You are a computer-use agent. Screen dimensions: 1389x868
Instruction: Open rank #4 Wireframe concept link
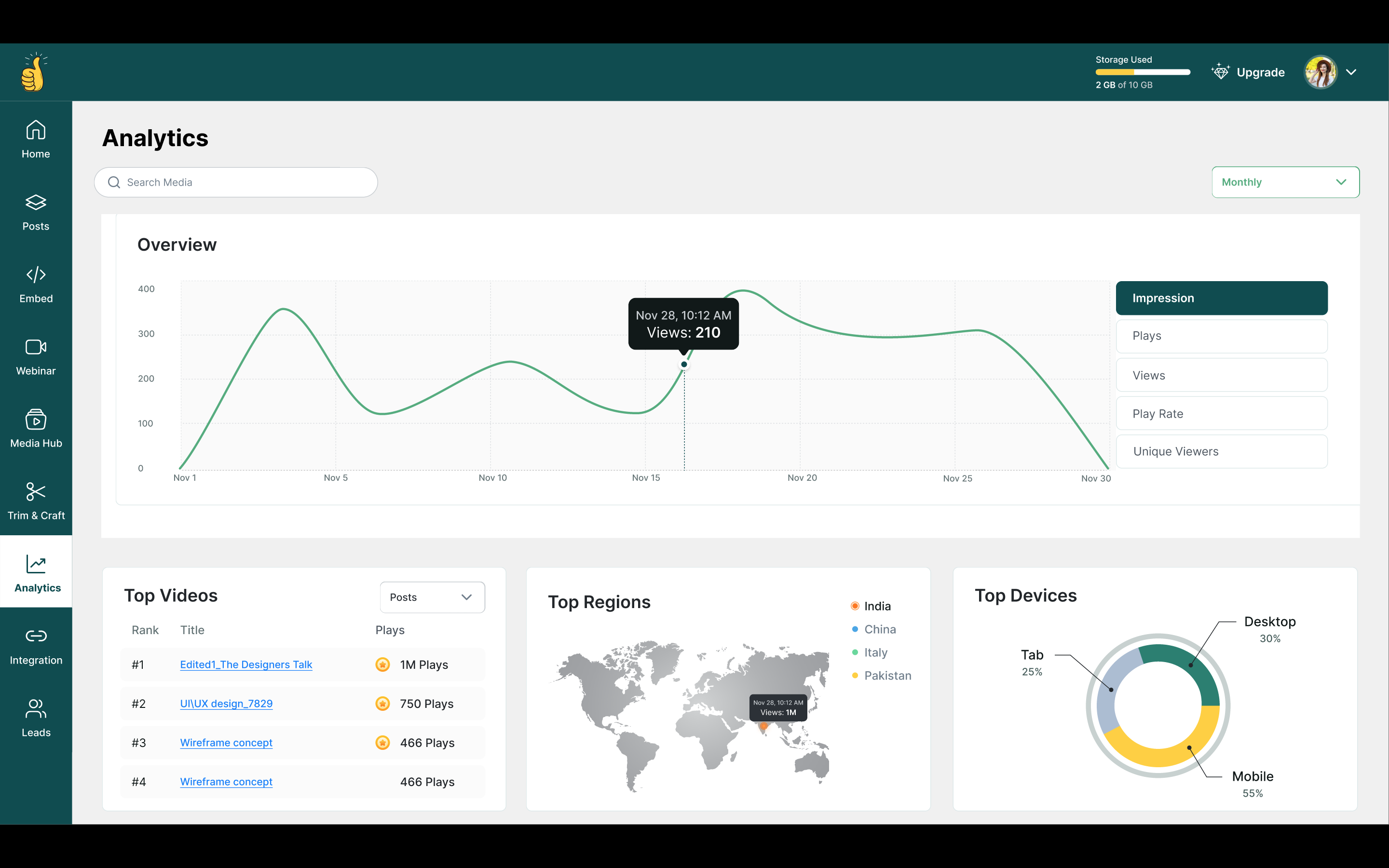[226, 781]
